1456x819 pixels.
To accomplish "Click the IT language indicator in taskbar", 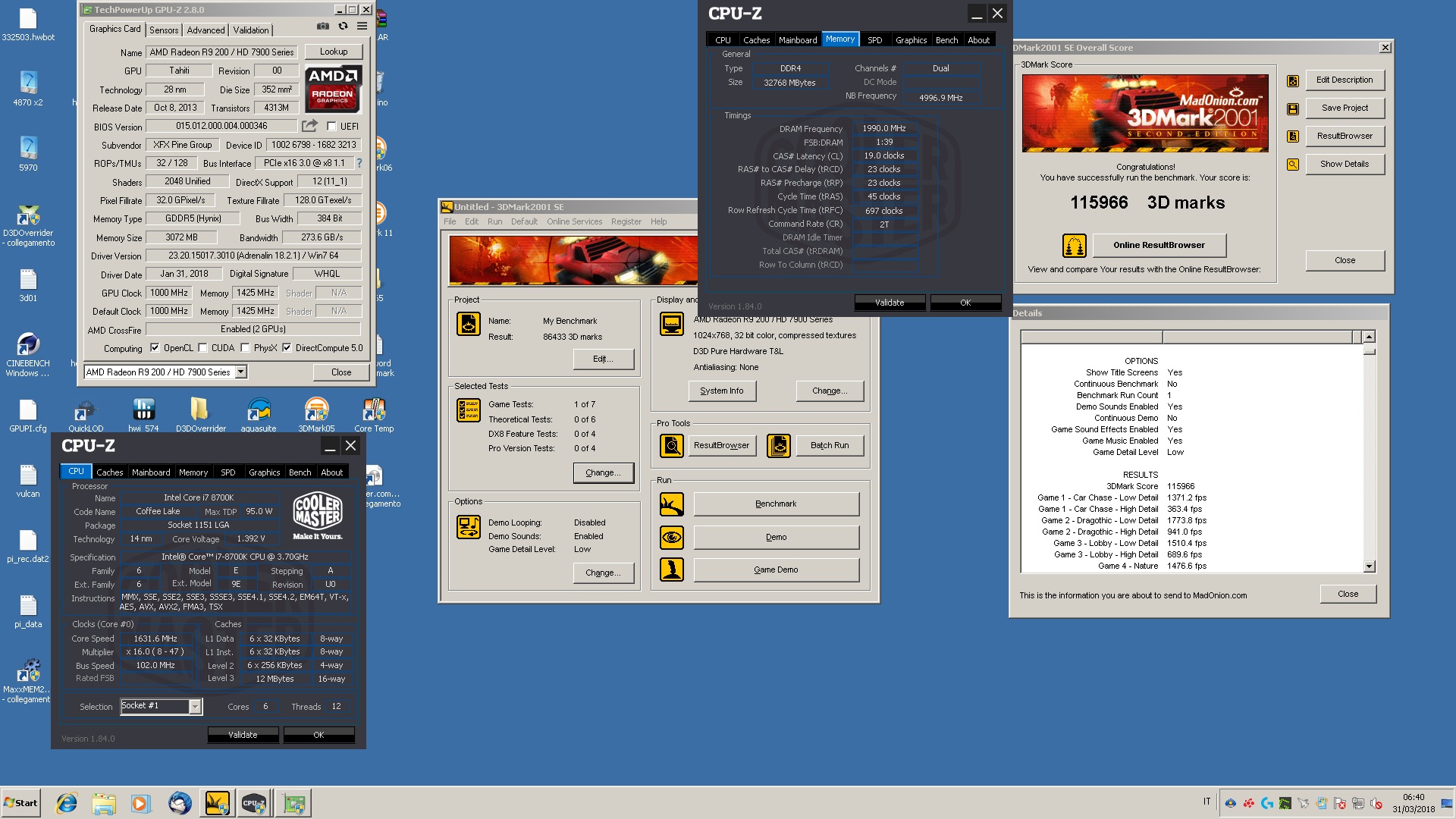I will (x=1207, y=802).
